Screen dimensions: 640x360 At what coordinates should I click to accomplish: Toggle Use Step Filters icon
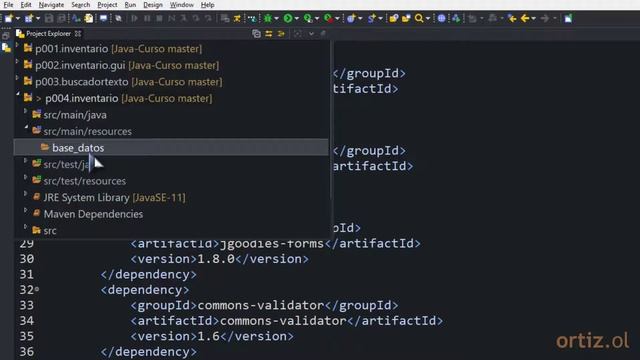pyautogui.click(x=237, y=18)
